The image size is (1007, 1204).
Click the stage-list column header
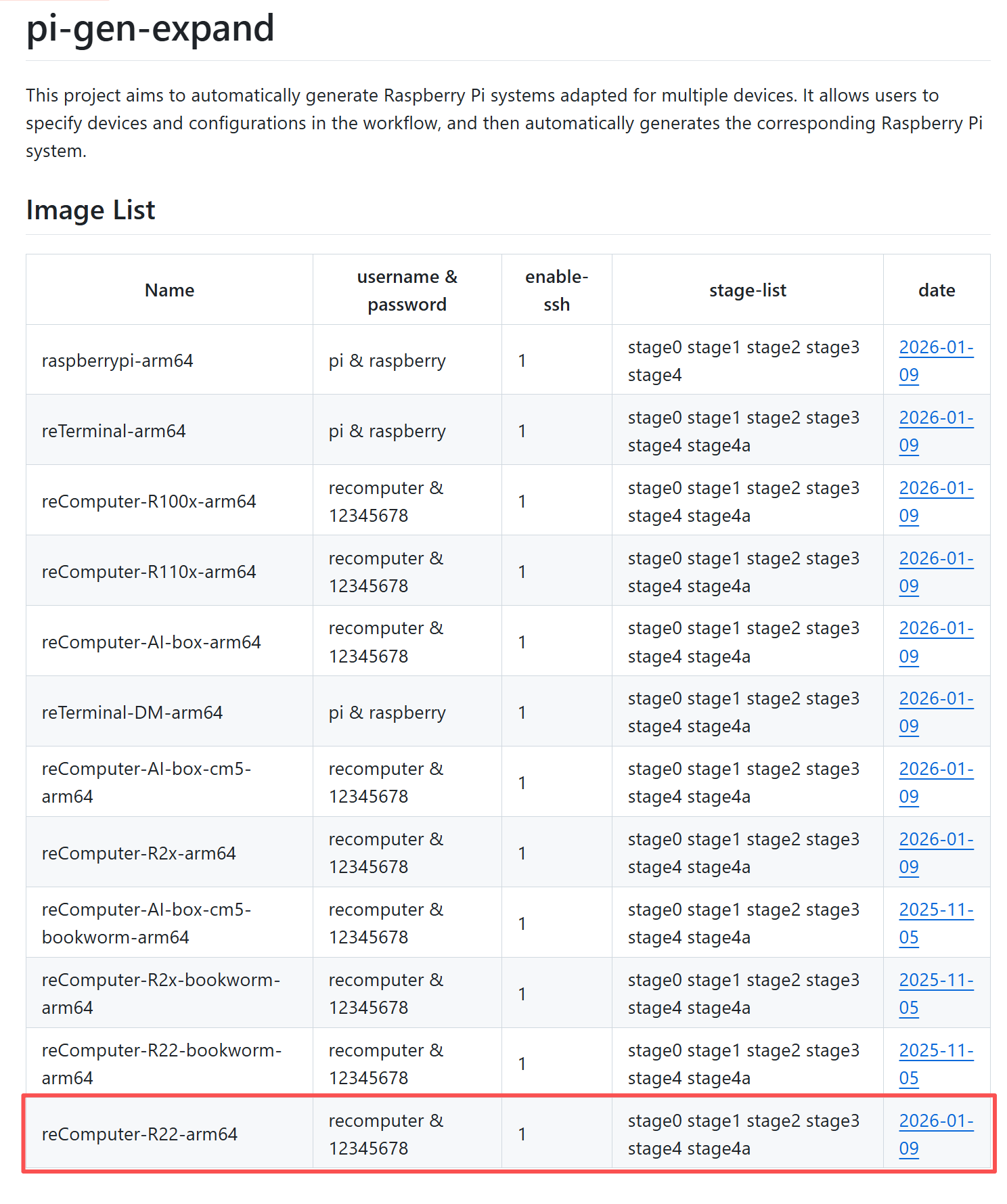pos(747,290)
